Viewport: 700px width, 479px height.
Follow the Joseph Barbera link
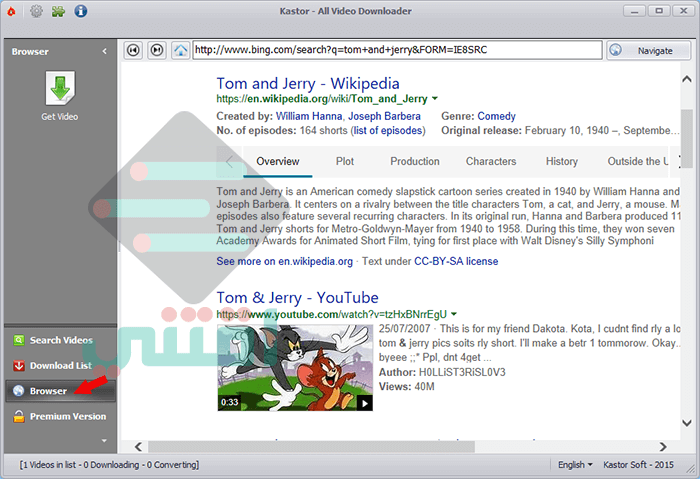click(384, 116)
